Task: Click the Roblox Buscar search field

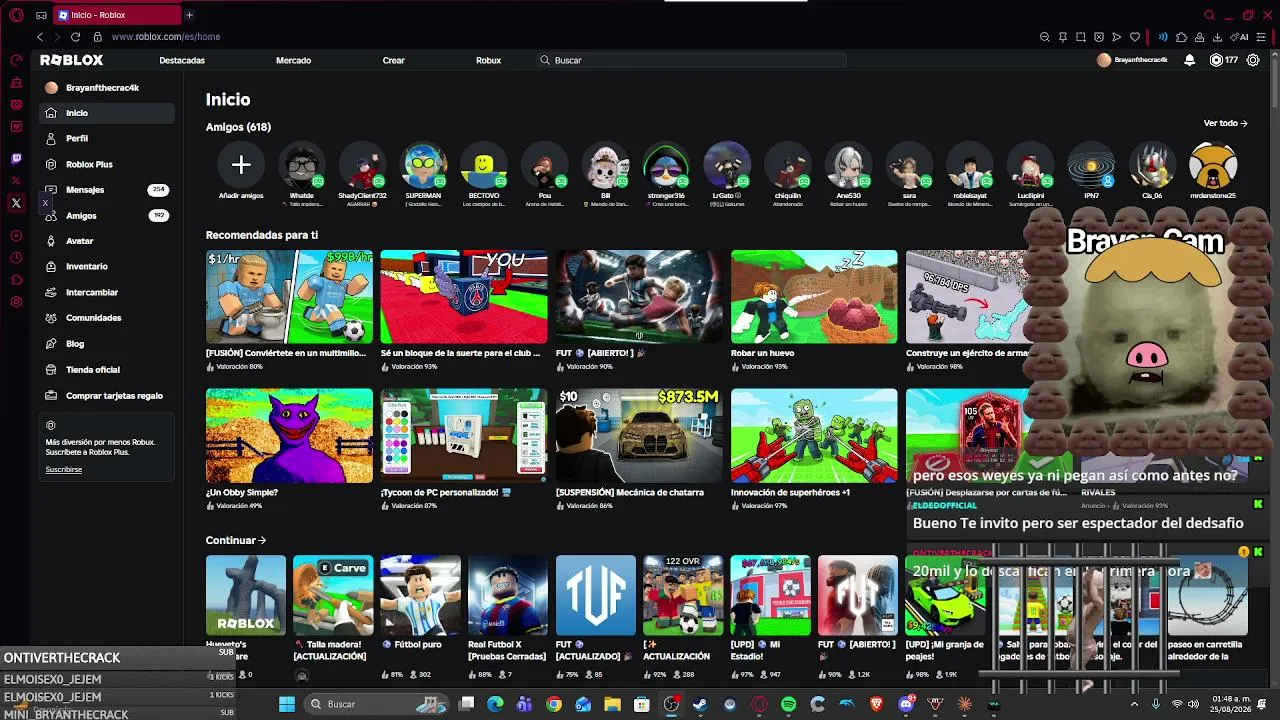Action: tap(692, 60)
